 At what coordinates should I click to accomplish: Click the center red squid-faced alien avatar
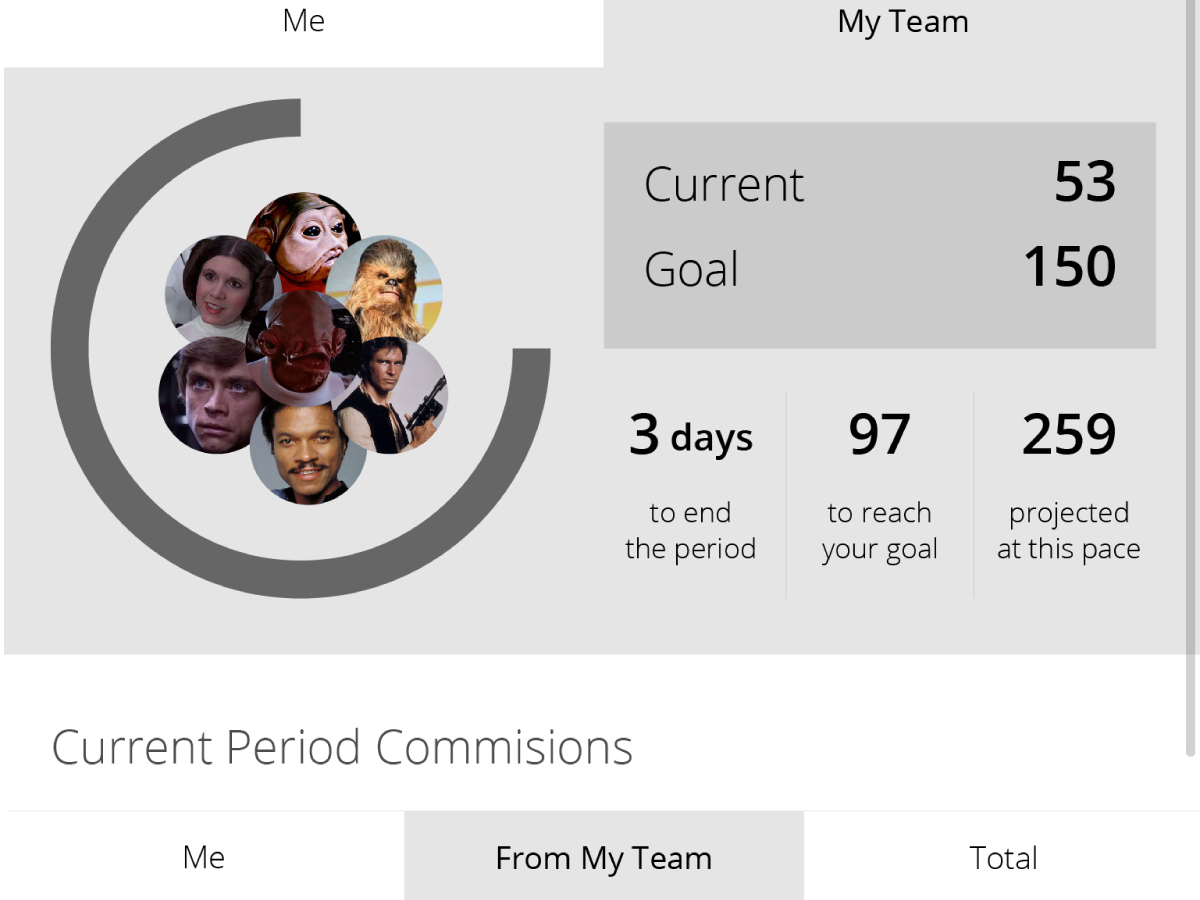coord(303,346)
